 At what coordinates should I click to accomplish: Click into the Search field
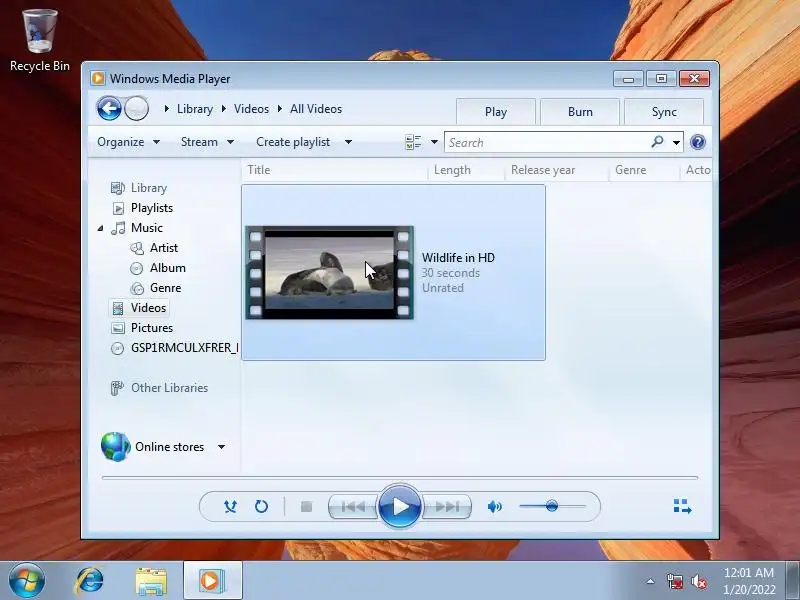click(x=546, y=142)
